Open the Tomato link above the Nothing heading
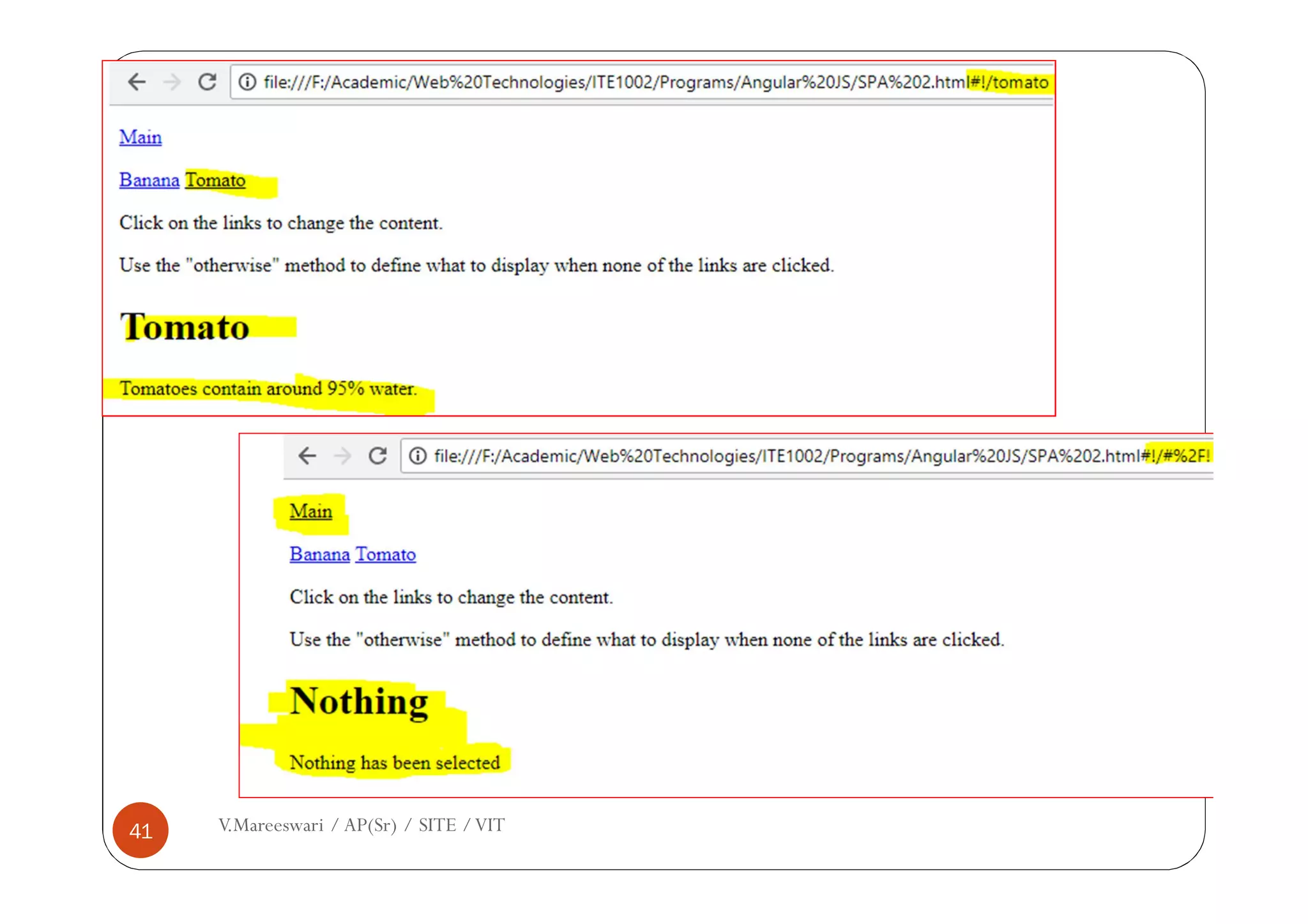 (386, 554)
